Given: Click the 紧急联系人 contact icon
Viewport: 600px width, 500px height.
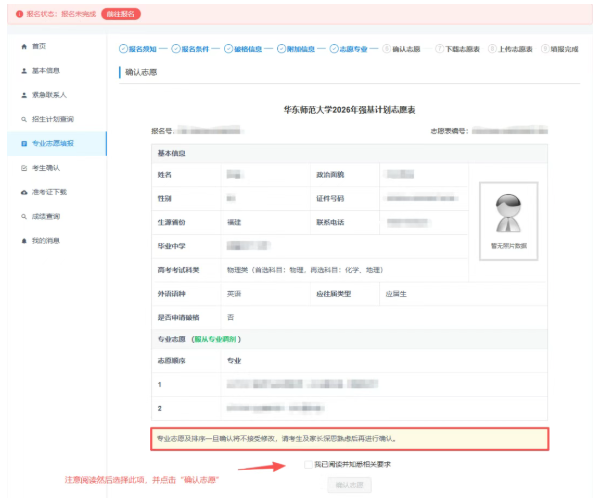Looking at the screenshot, I should pos(24,95).
